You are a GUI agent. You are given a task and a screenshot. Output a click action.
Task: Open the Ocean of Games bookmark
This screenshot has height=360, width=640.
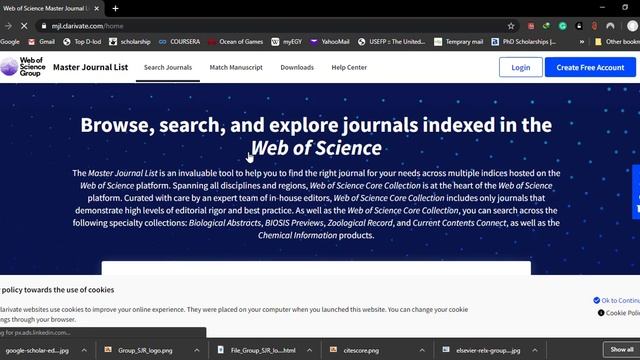236,42
